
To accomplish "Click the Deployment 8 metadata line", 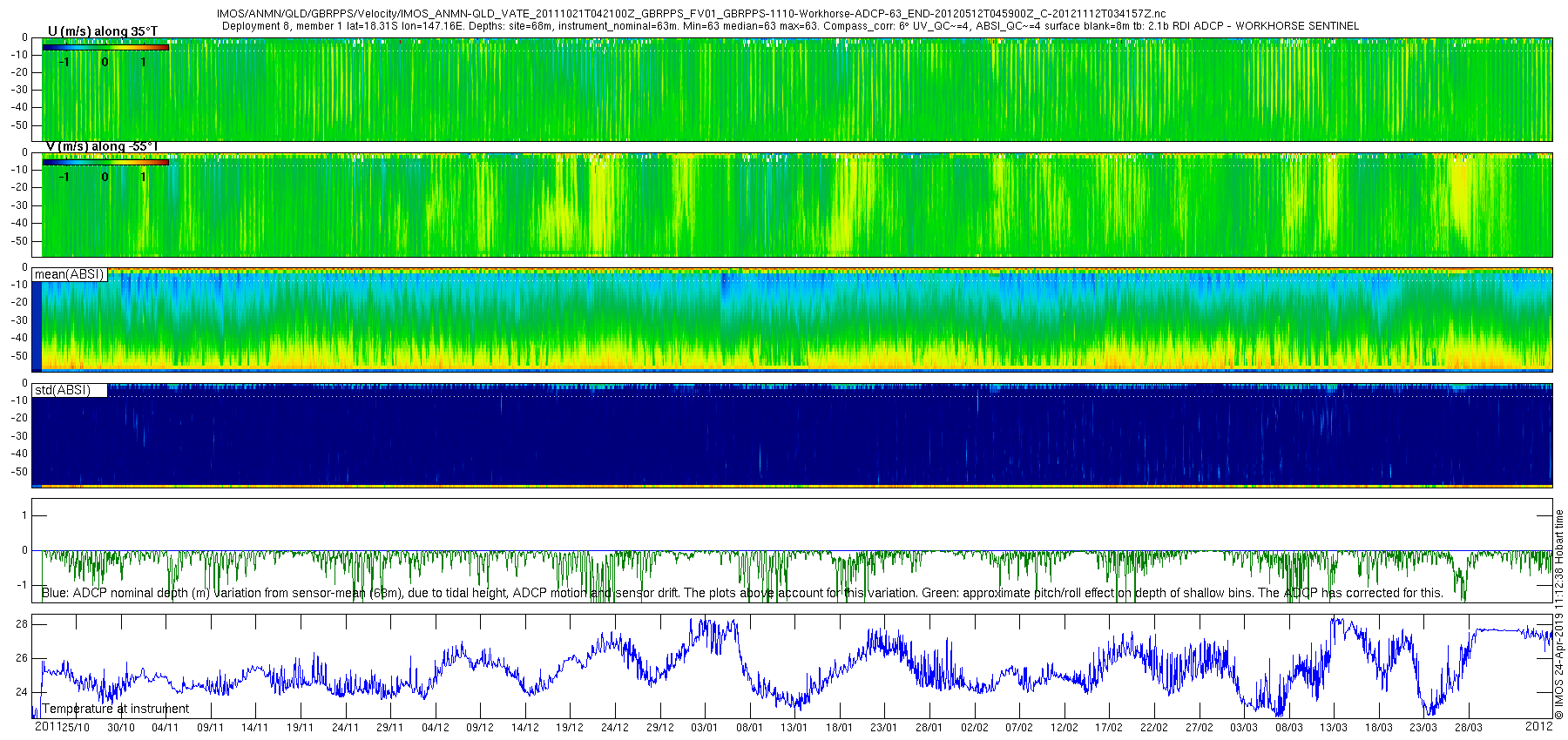I will 790,26.
